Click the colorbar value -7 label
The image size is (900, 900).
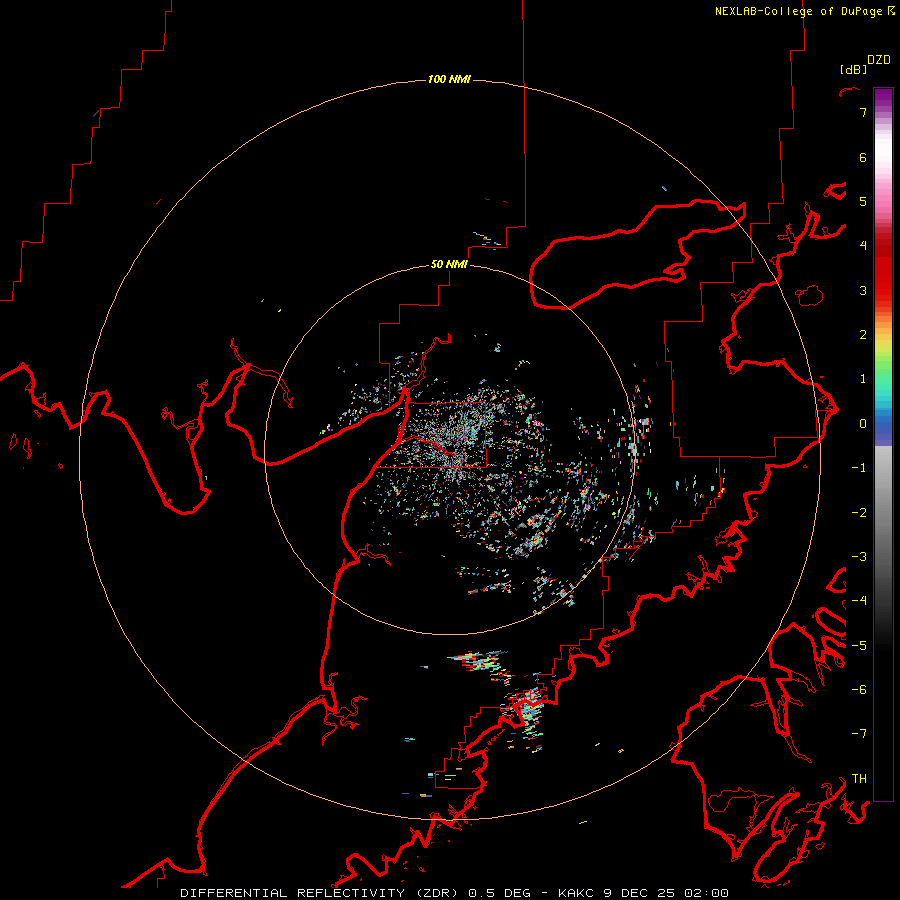[x=859, y=734]
